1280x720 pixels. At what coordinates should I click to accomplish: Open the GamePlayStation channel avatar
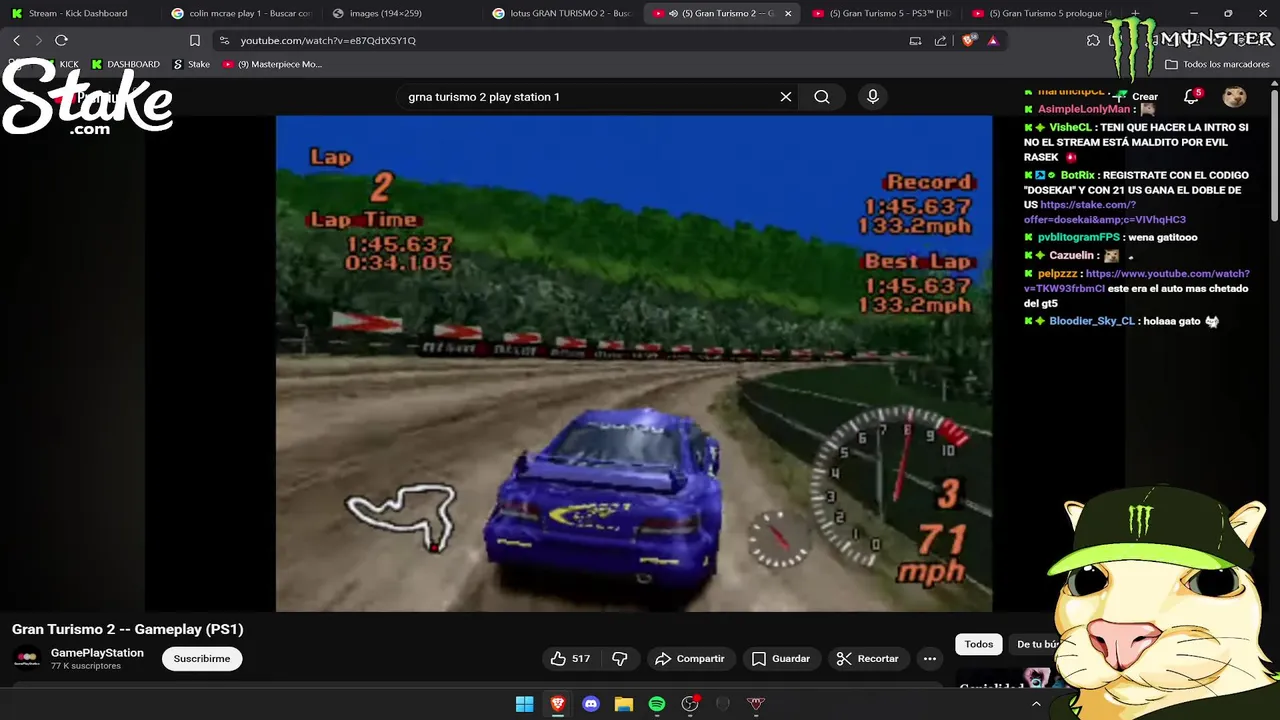pyautogui.click(x=27, y=658)
